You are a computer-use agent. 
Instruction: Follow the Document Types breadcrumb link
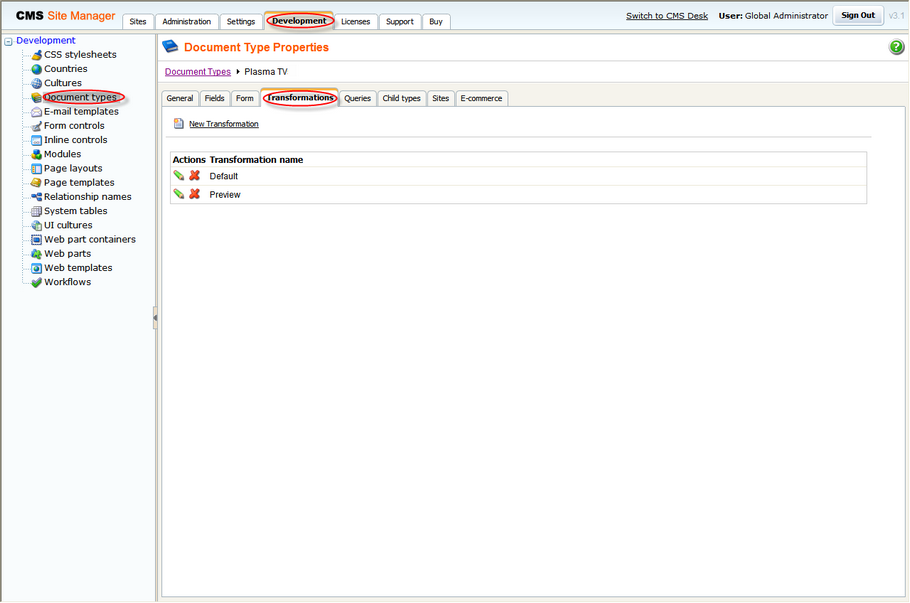pyautogui.click(x=198, y=72)
